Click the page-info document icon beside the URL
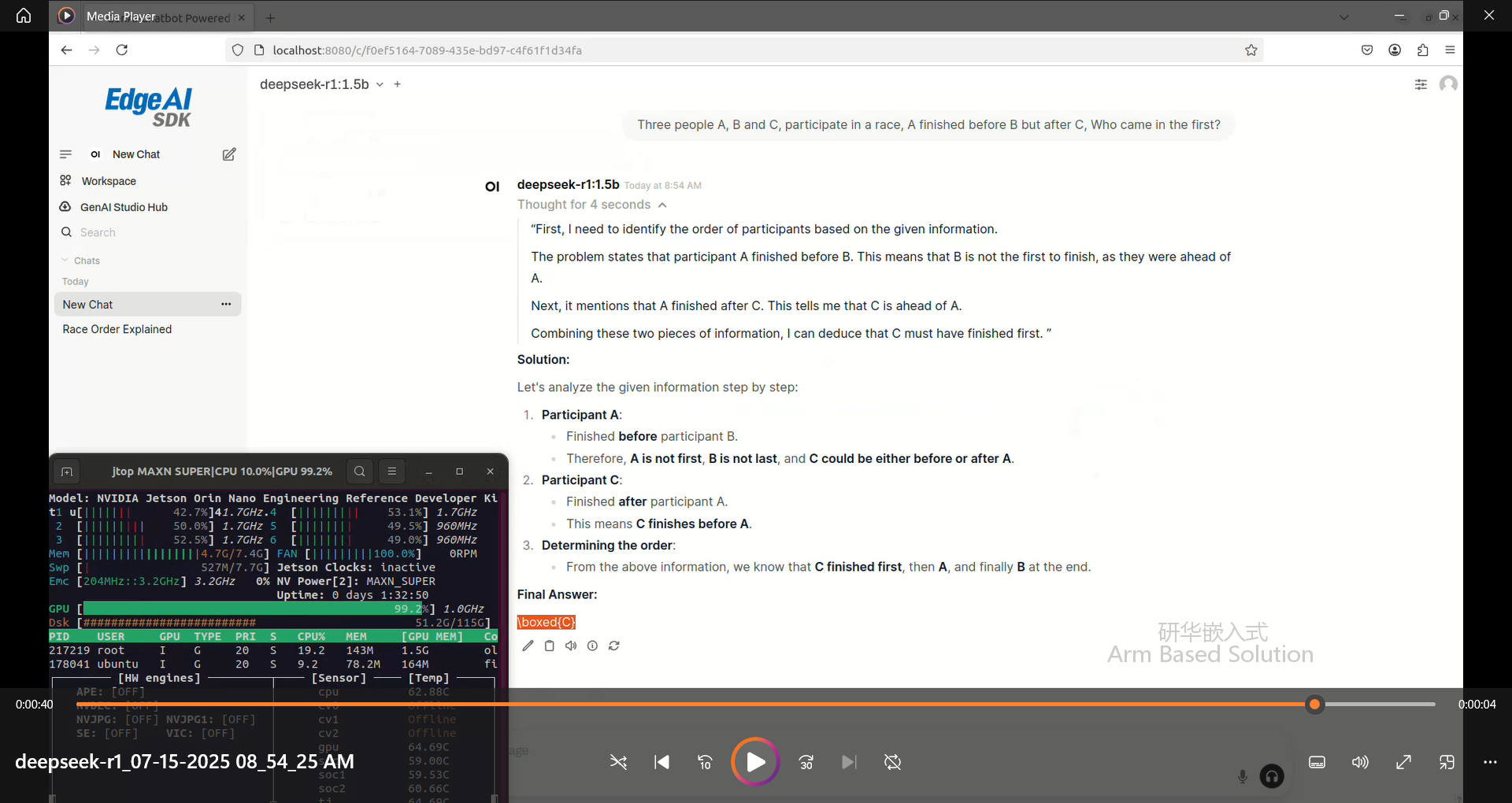 pos(259,50)
